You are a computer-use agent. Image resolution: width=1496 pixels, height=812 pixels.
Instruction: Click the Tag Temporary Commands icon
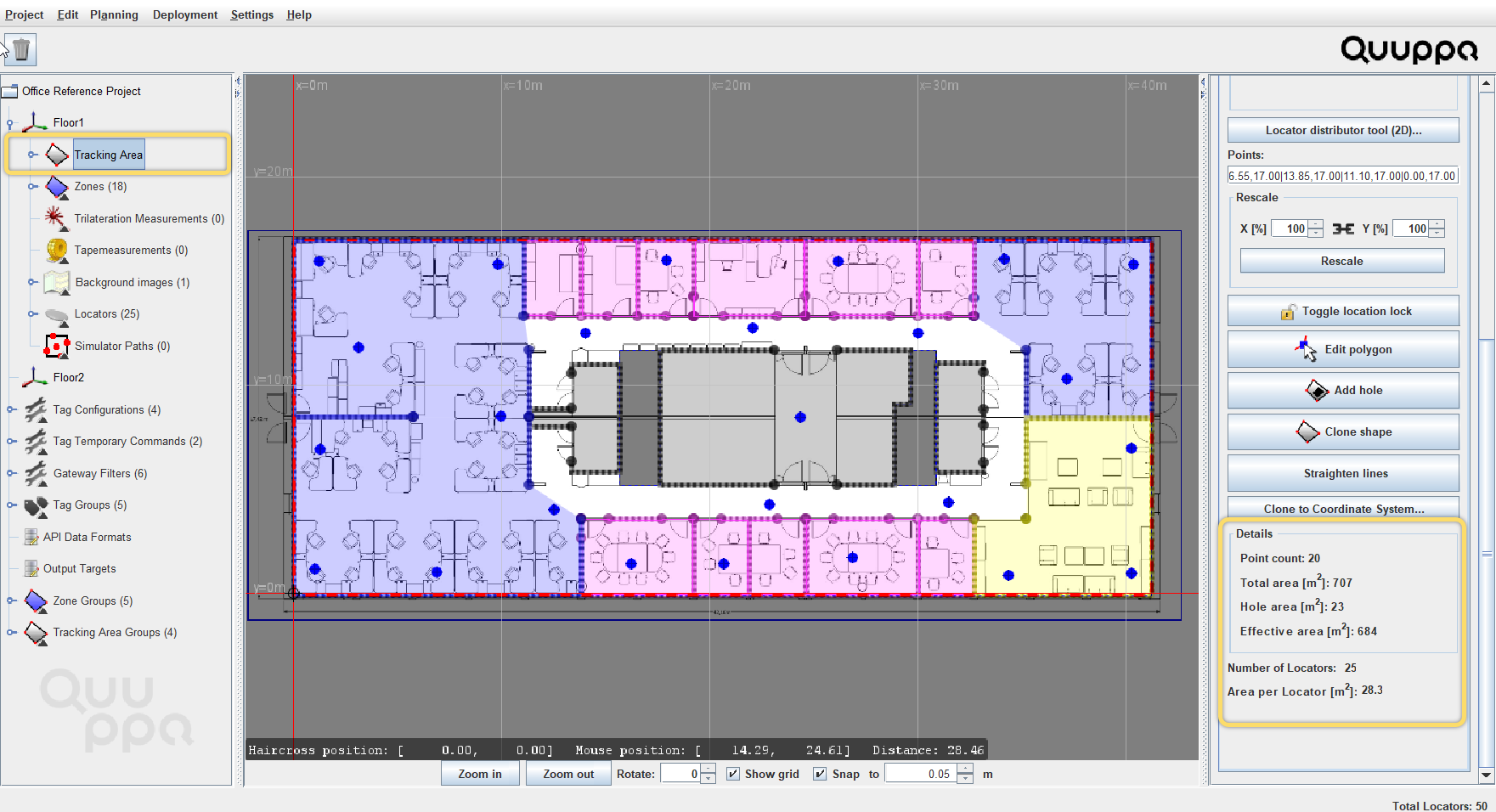click(x=36, y=441)
